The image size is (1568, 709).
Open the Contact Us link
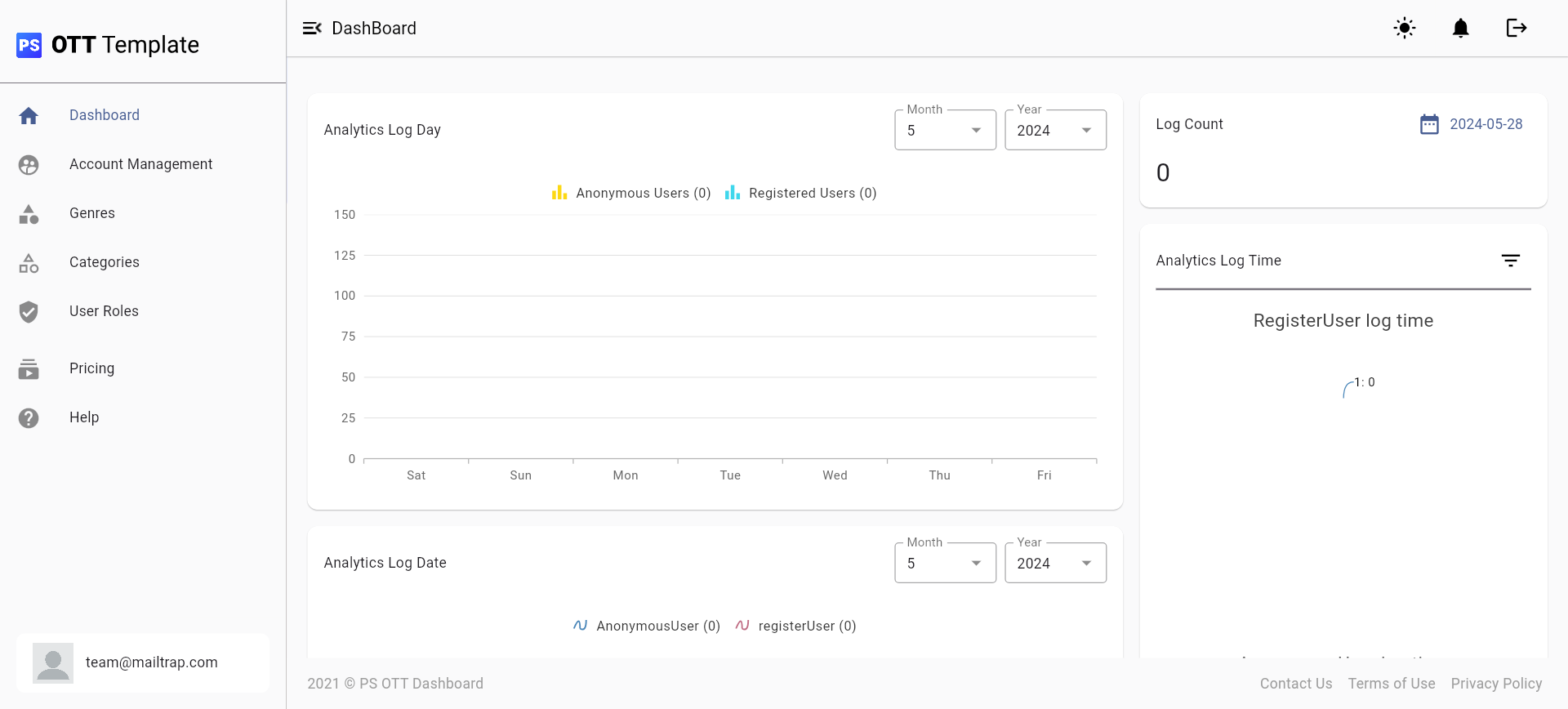tap(1295, 684)
